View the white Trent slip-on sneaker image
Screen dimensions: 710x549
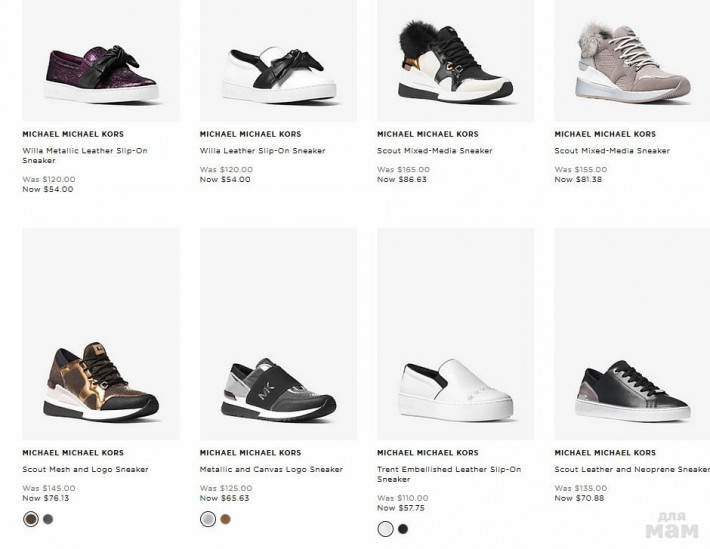[x=454, y=380]
